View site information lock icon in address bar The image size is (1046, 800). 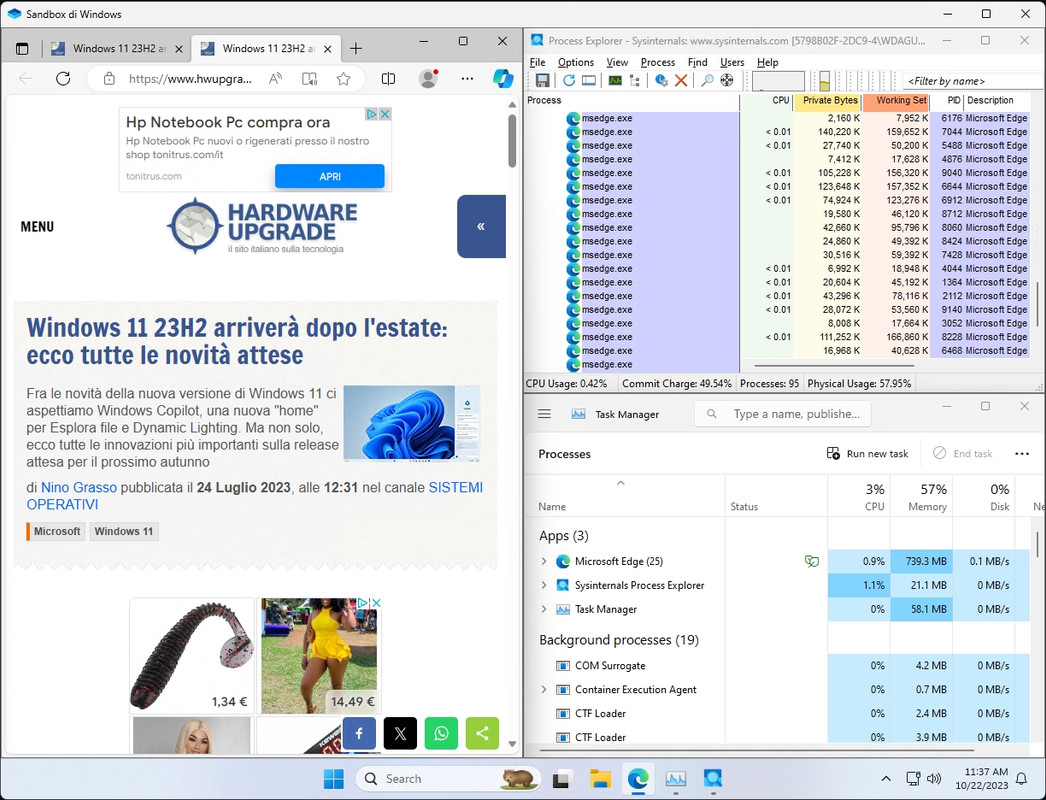click(109, 79)
